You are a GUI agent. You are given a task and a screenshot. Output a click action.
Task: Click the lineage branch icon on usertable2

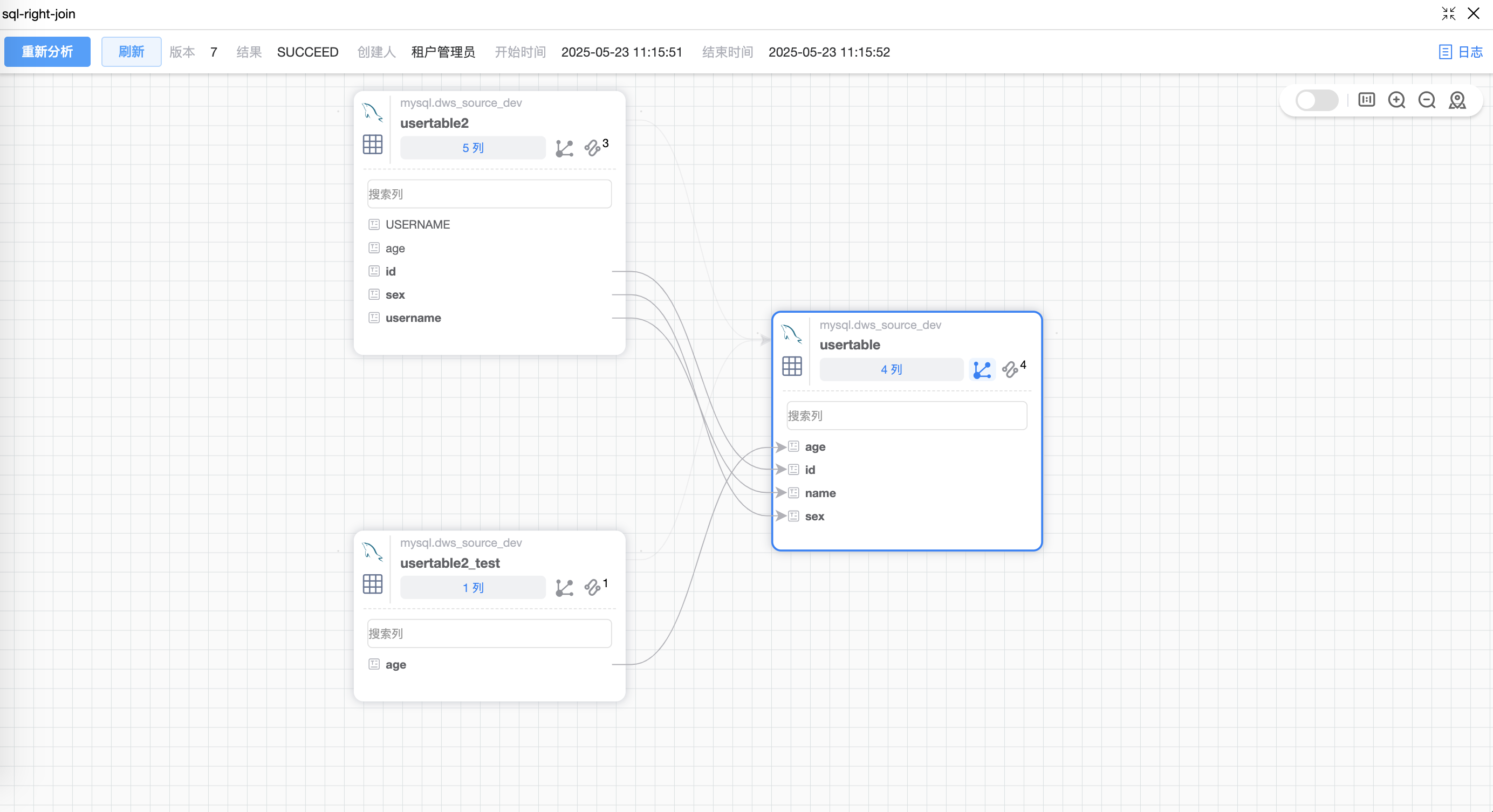pyautogui.click(x=564, y=148)
